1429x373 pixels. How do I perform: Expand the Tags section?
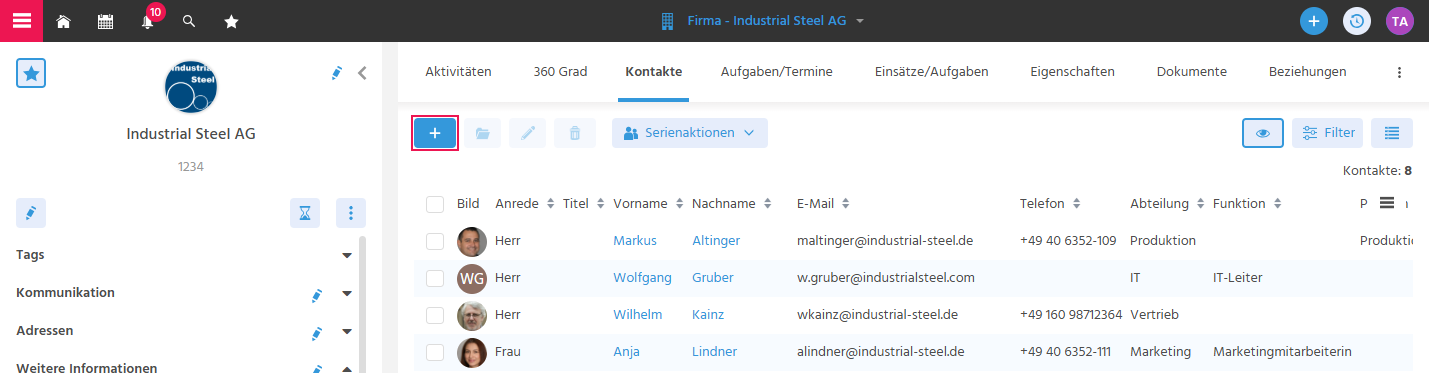tap(347, 256)
